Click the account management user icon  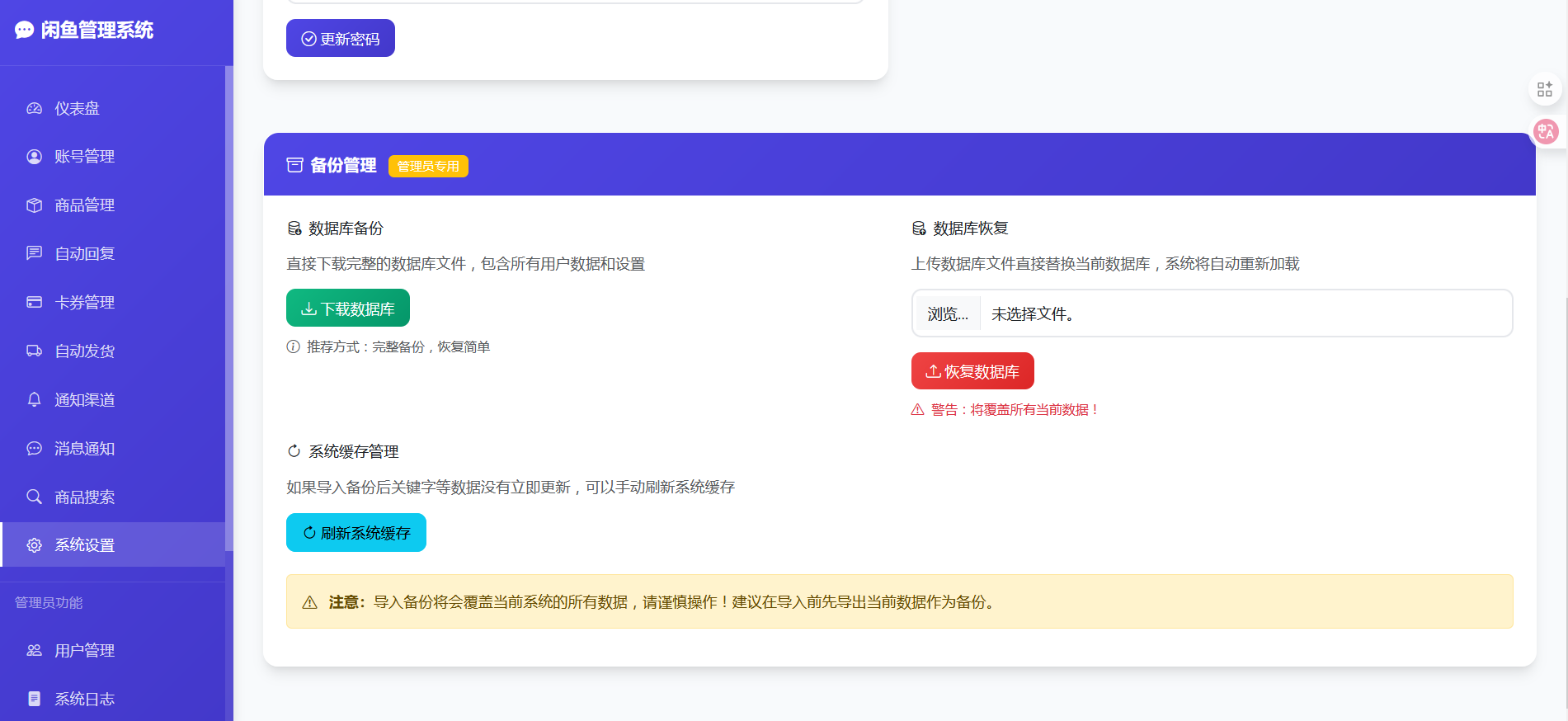click(x=34, y=157)
